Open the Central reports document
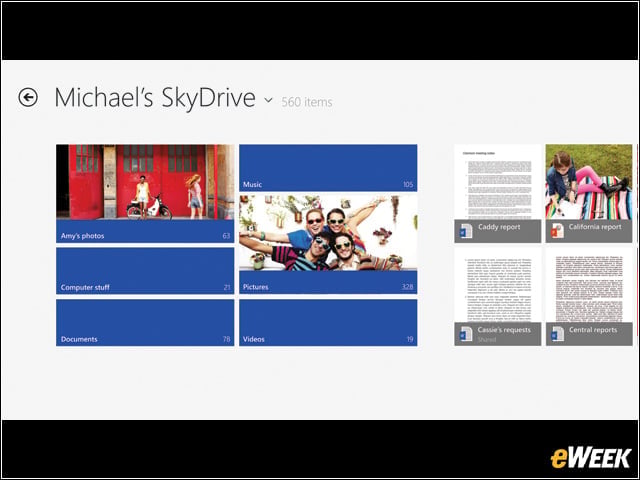Viewport: 640px width, 480px height. [x=589, y=297]
